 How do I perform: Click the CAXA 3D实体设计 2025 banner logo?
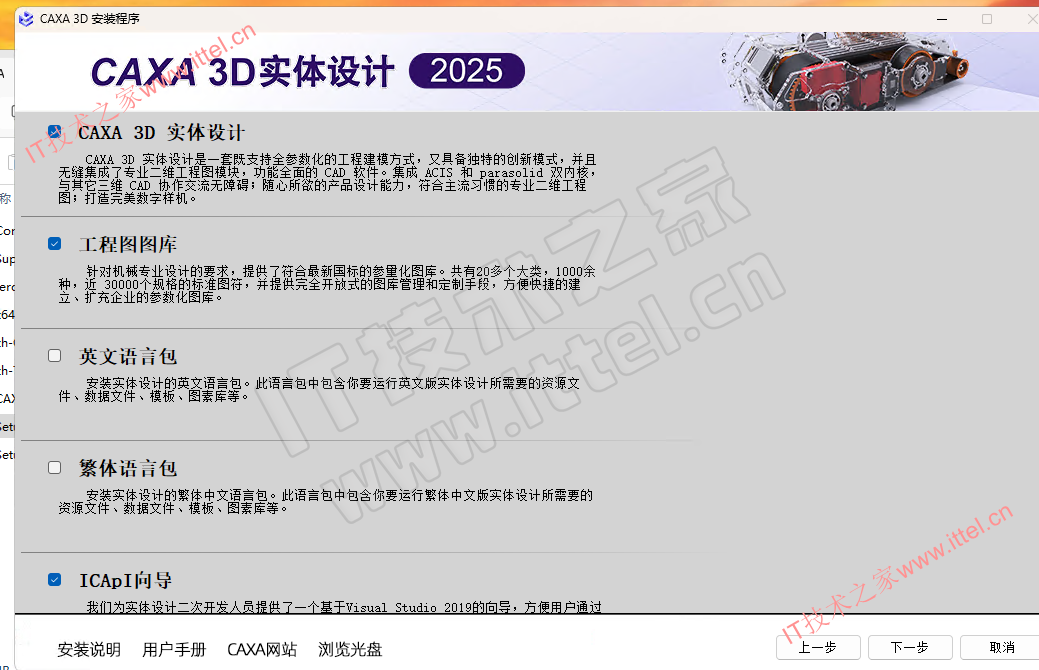point(307,72)
